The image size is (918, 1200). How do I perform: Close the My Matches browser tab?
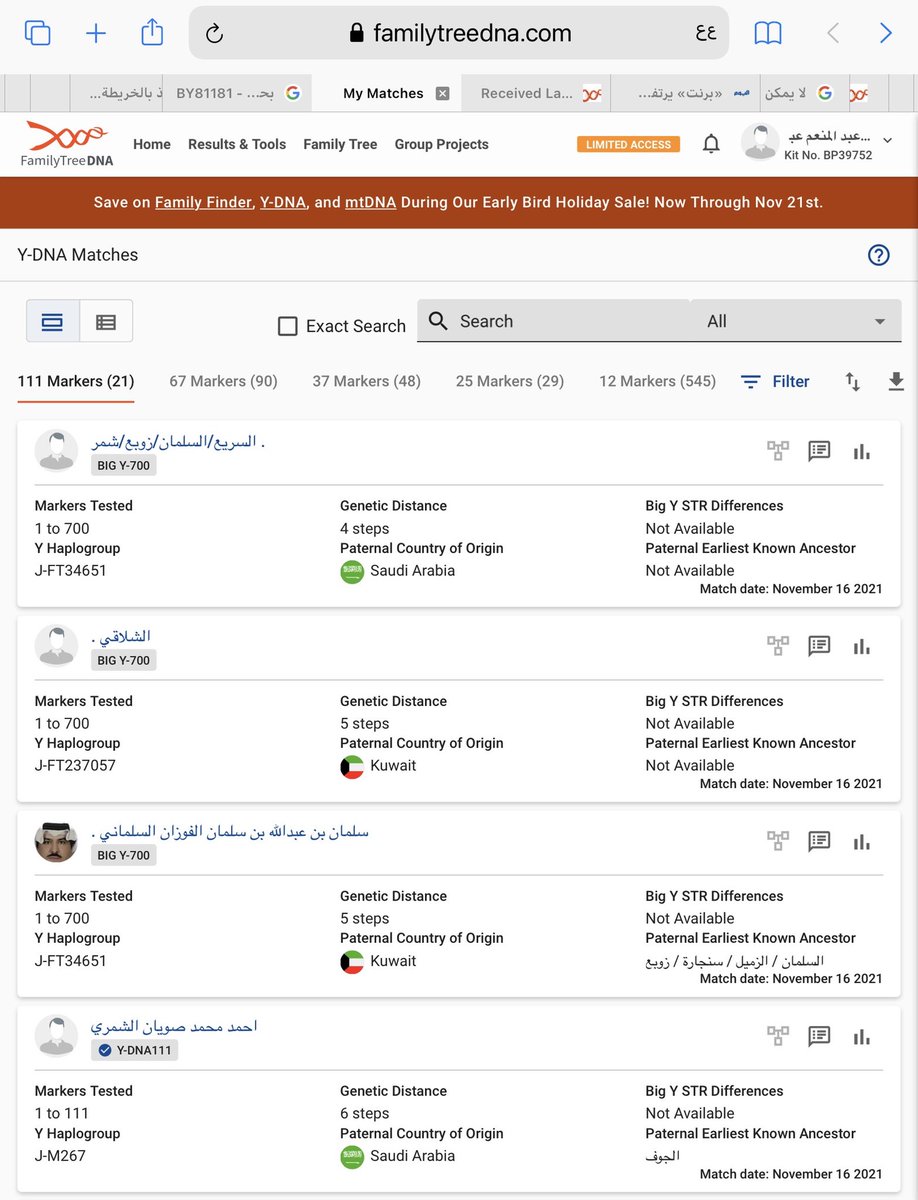(442, 94)
